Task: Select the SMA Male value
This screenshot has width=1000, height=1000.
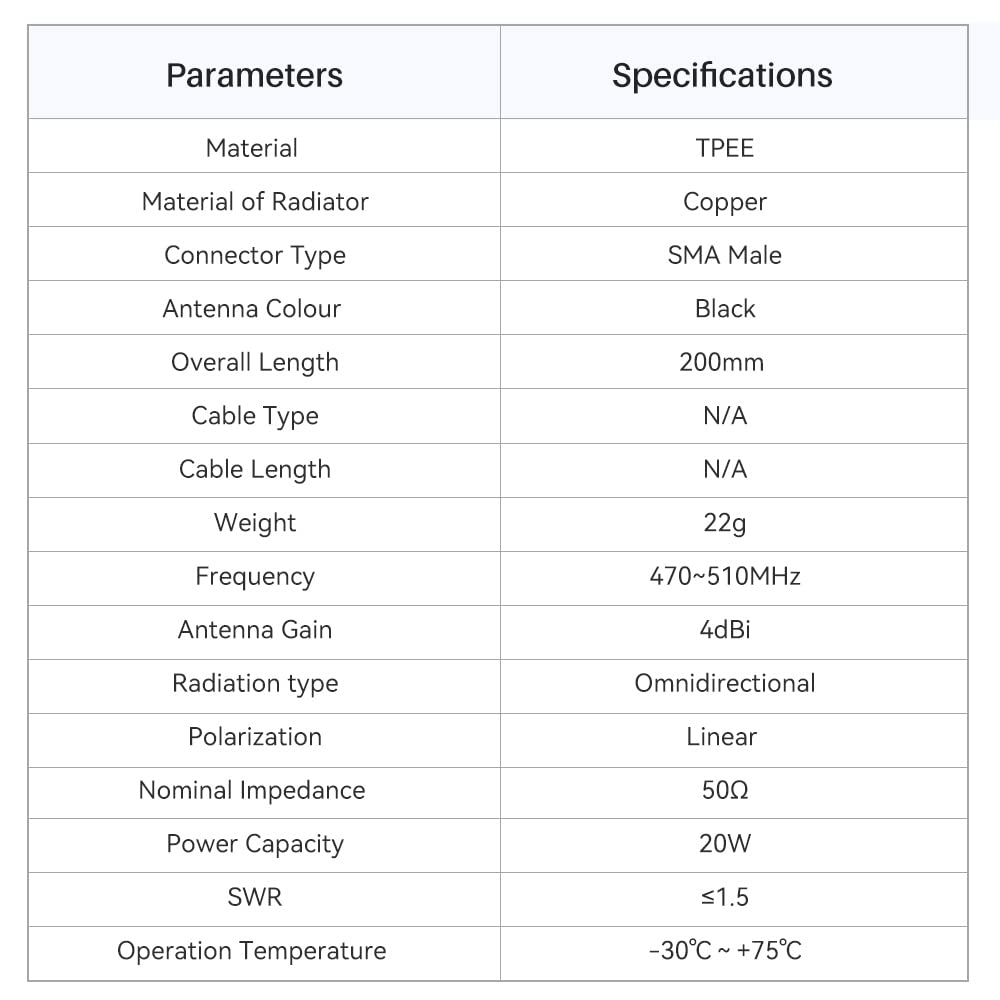Action: coord(724,255)
